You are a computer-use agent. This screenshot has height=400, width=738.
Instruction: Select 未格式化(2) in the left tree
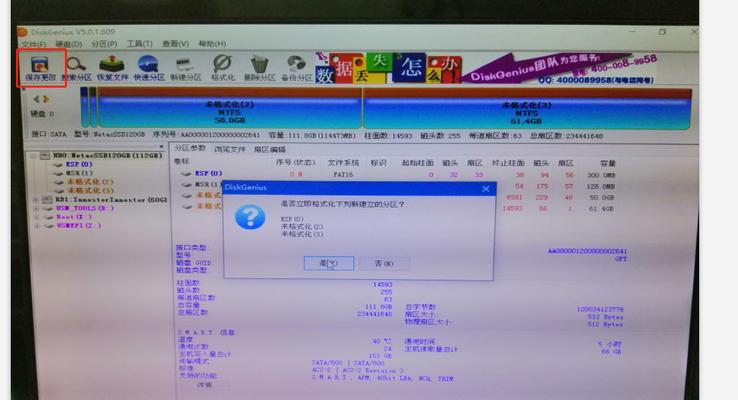[90, 182]
